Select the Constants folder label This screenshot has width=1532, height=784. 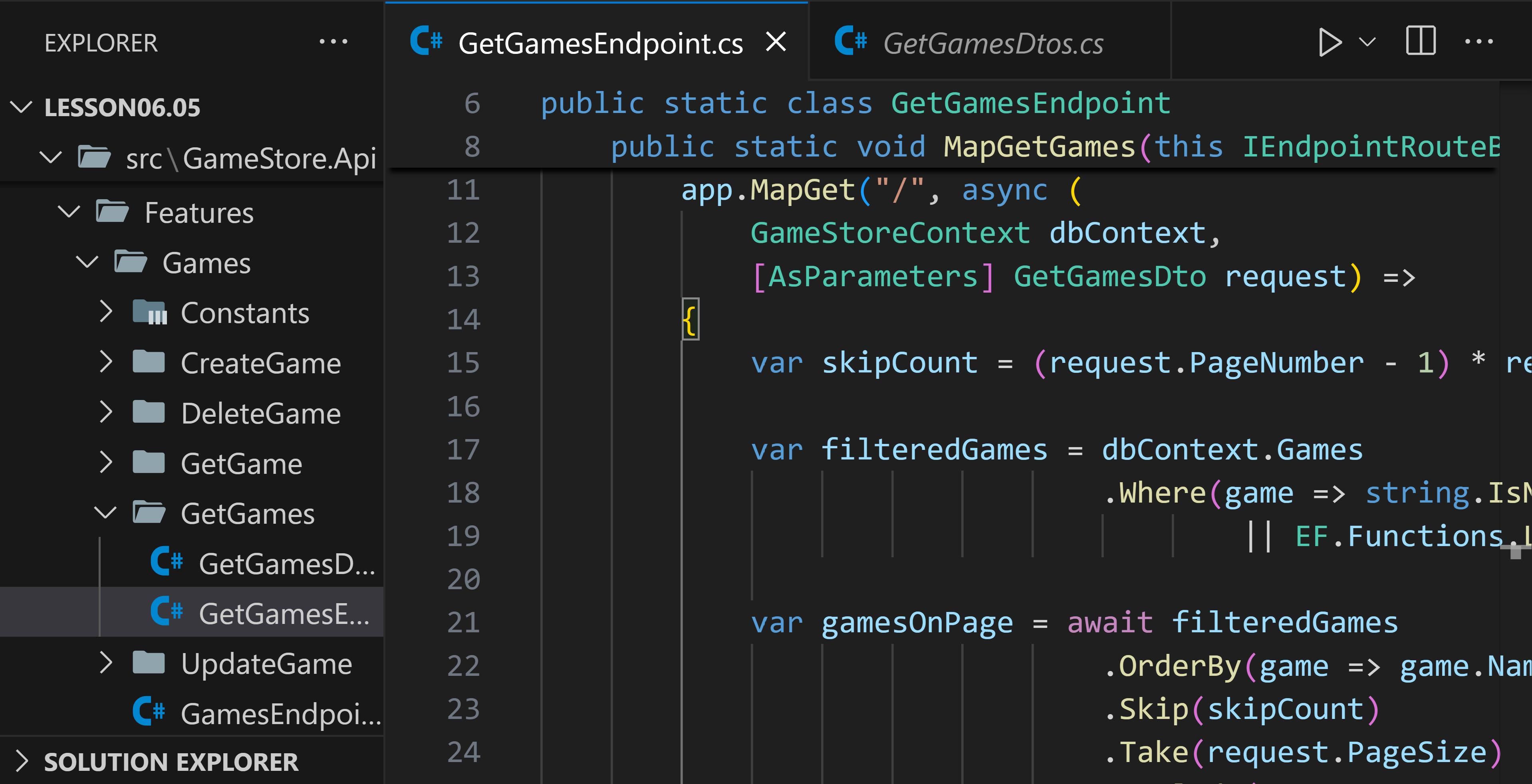245,313
